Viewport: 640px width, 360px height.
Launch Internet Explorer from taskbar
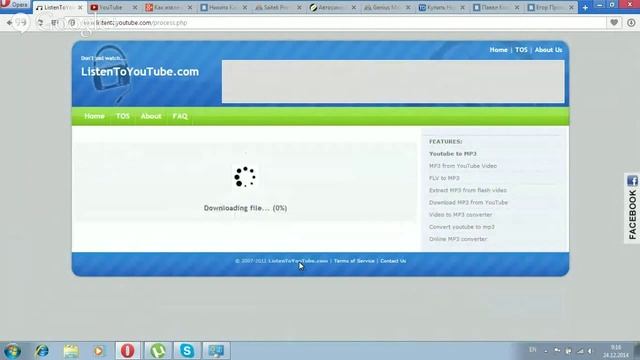pyautogui.click(x=42, y=351)
